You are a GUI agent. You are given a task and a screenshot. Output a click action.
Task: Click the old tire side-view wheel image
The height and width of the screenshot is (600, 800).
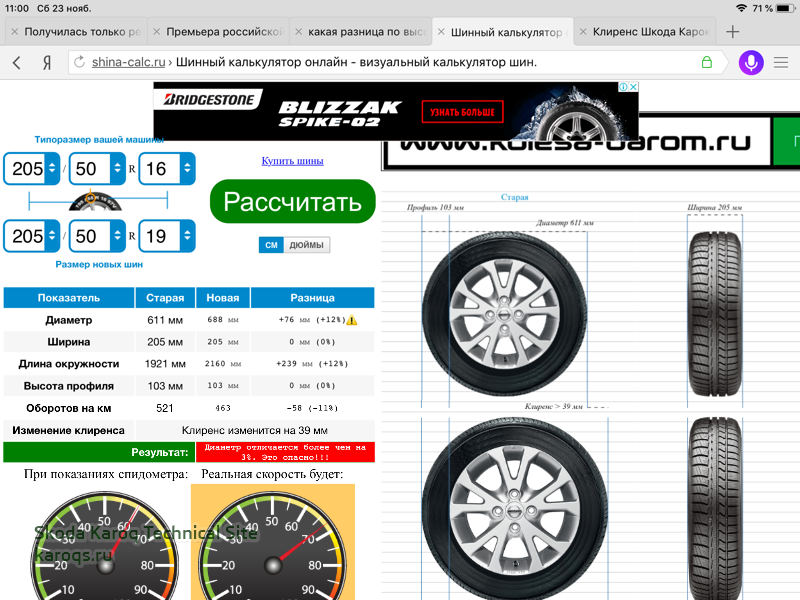click(505, 314)
